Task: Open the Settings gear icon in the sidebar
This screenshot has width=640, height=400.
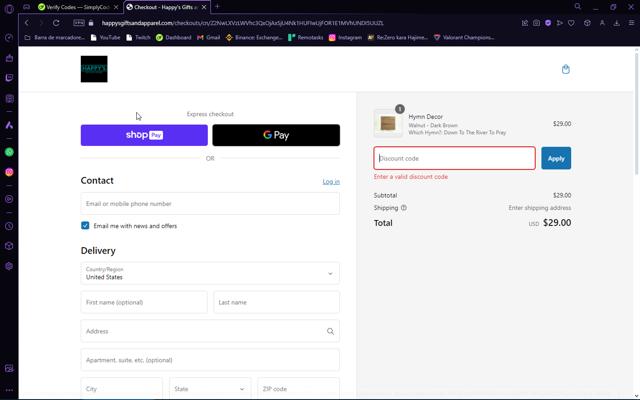Action: 9,266
